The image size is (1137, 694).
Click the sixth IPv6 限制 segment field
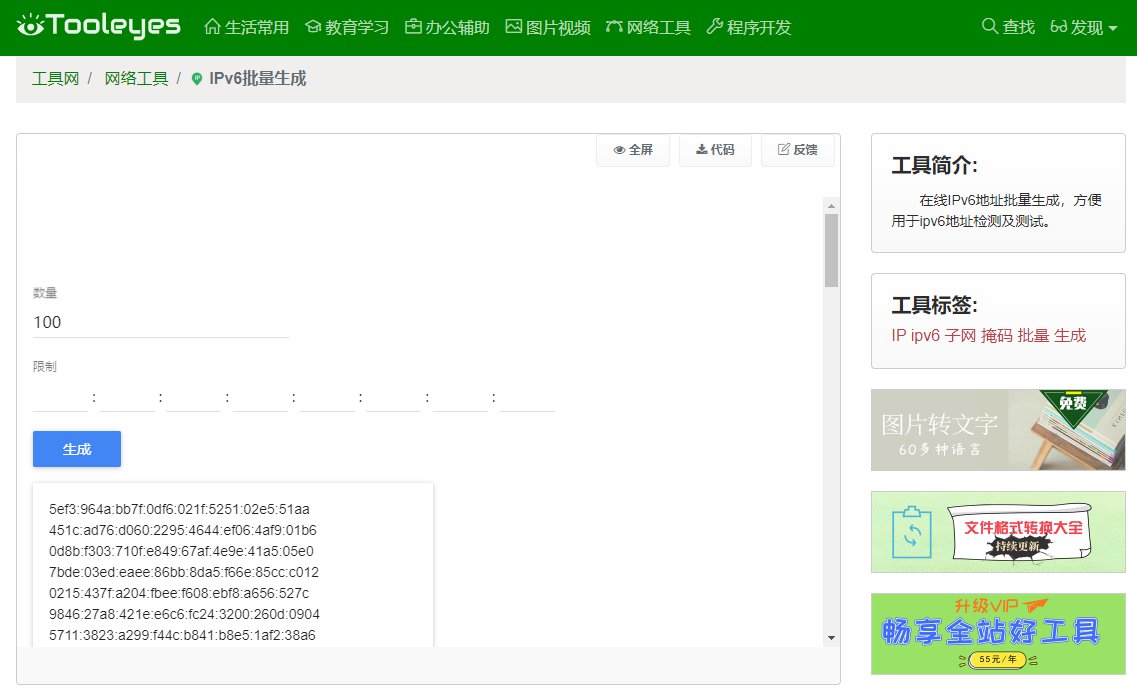(x=394, y=397)
